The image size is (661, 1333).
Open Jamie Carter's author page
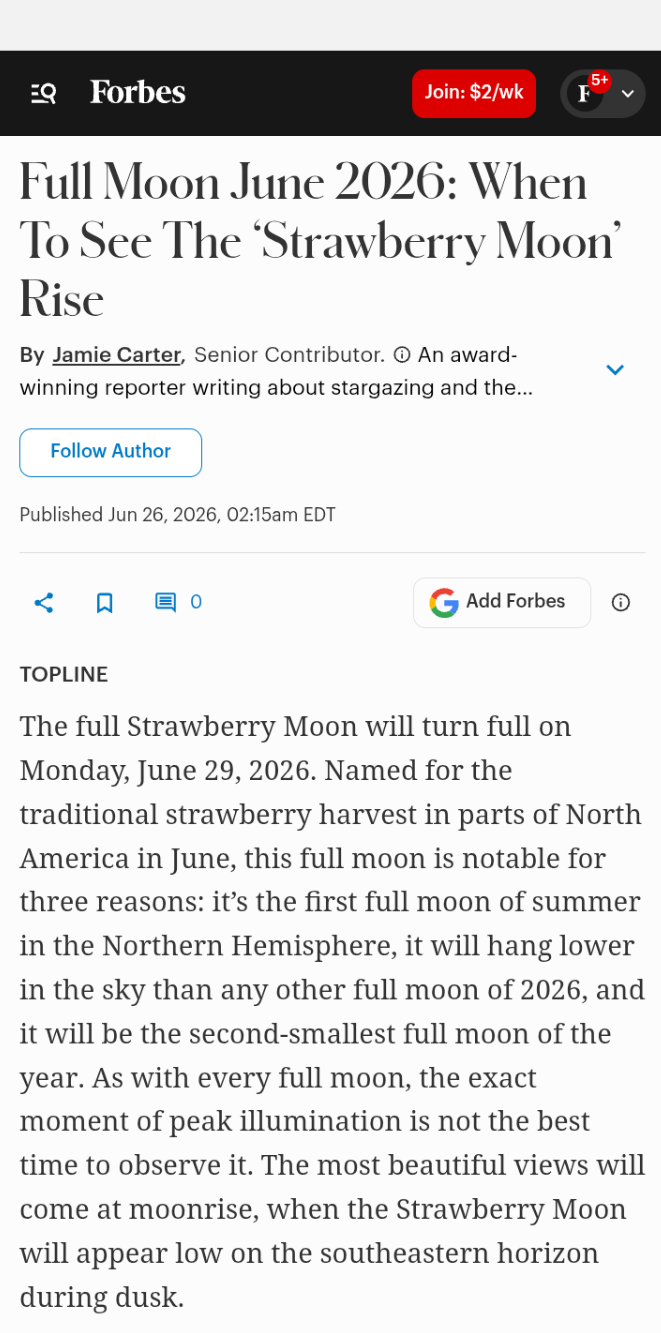tap(117, 355)
